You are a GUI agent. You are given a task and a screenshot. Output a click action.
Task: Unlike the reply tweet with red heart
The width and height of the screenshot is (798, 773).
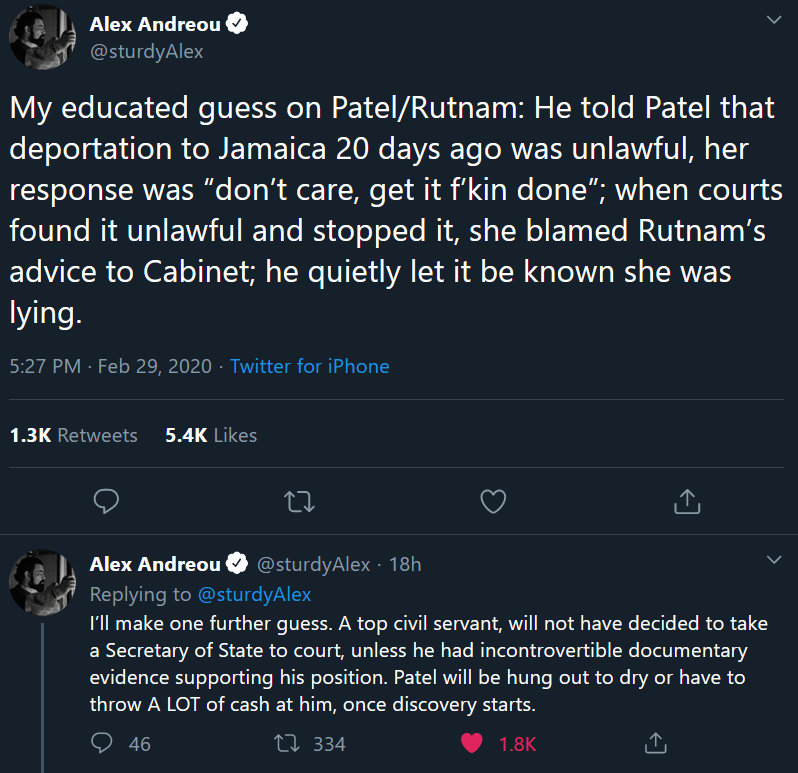point(471,743)
